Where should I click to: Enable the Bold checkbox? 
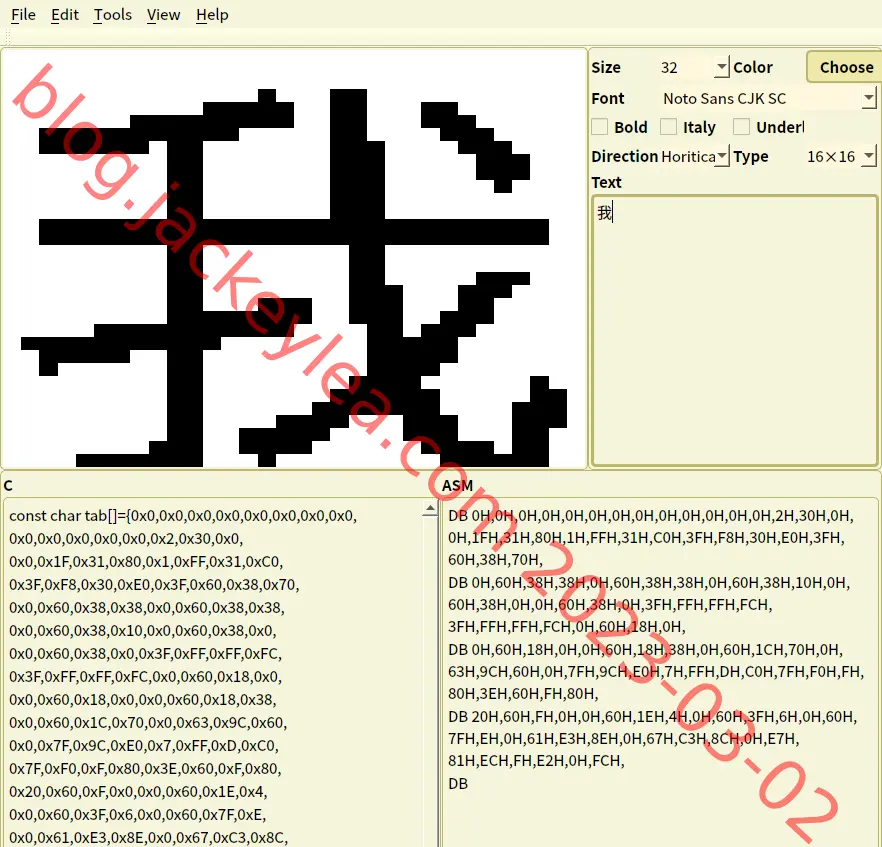(600, 127)
